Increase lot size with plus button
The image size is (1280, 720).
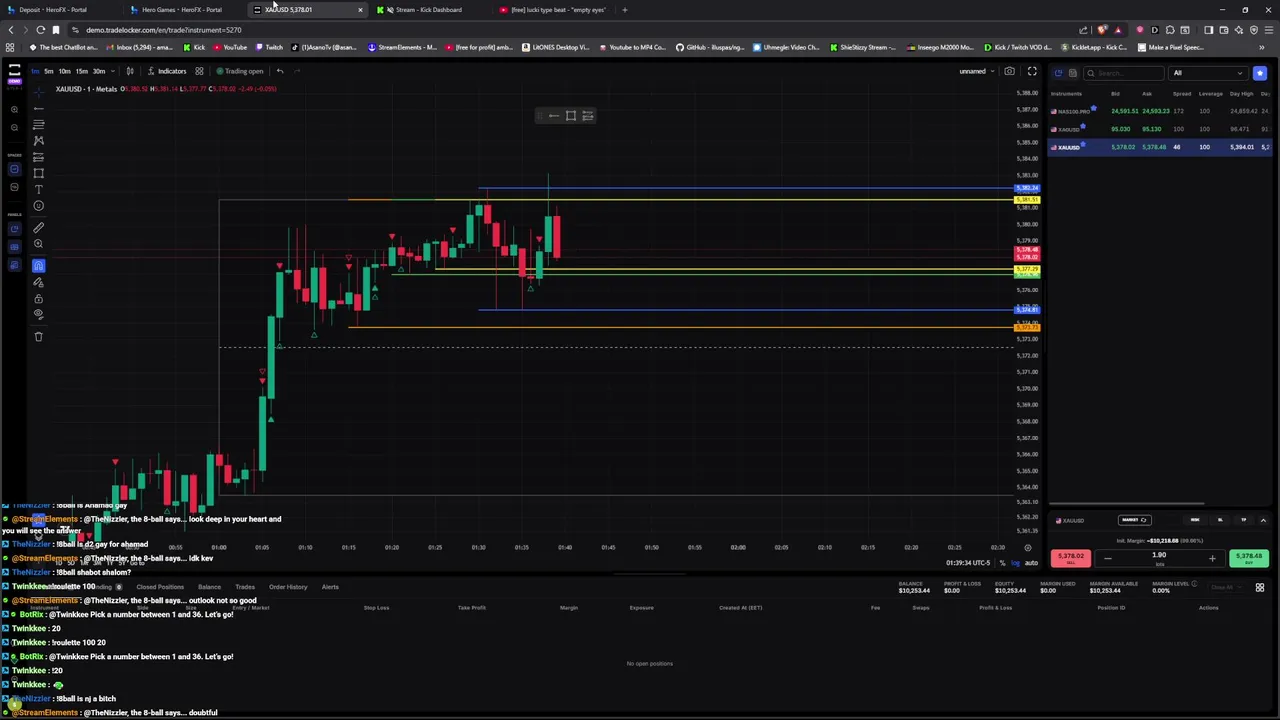coord(1212,559)
